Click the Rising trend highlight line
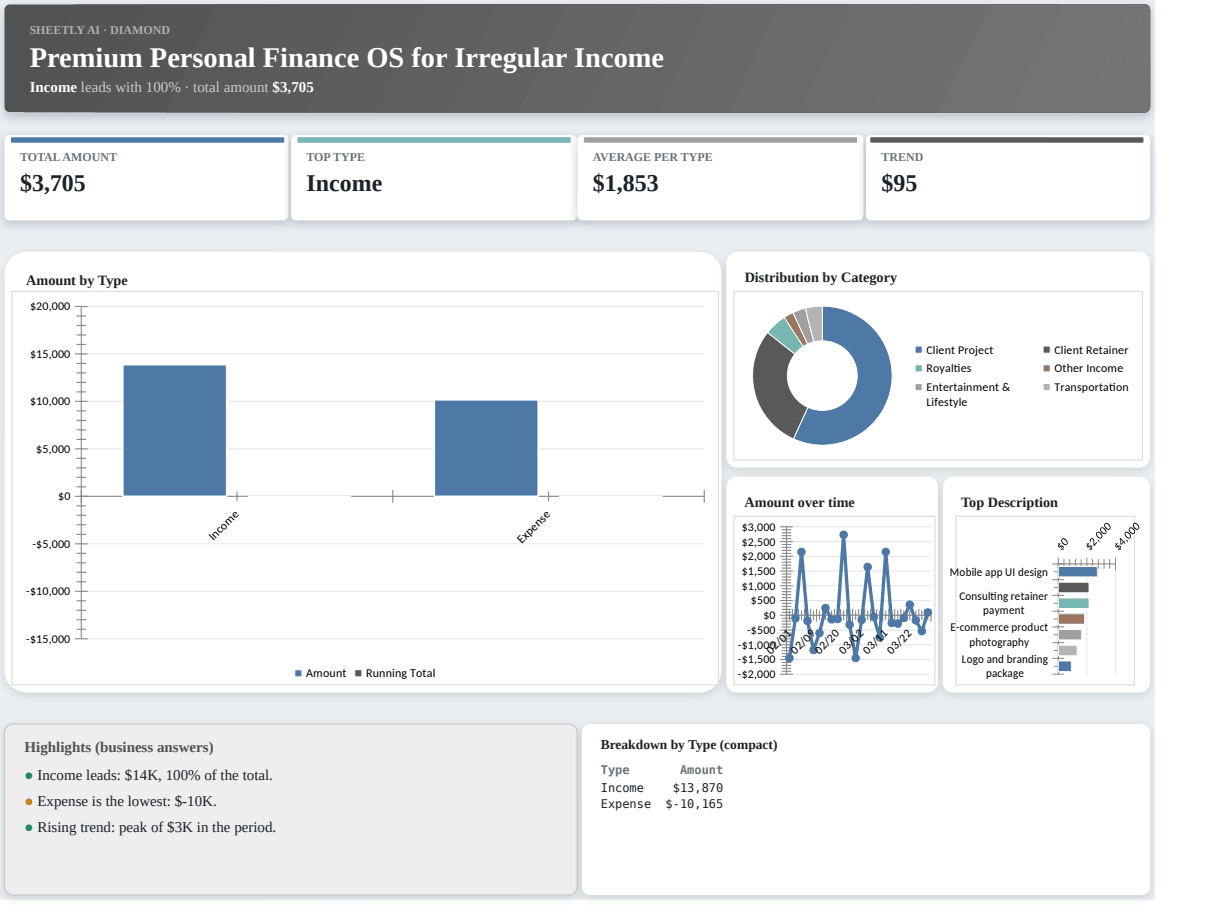Viewport: 1227px width, 922px height. [x=150, y=827]
